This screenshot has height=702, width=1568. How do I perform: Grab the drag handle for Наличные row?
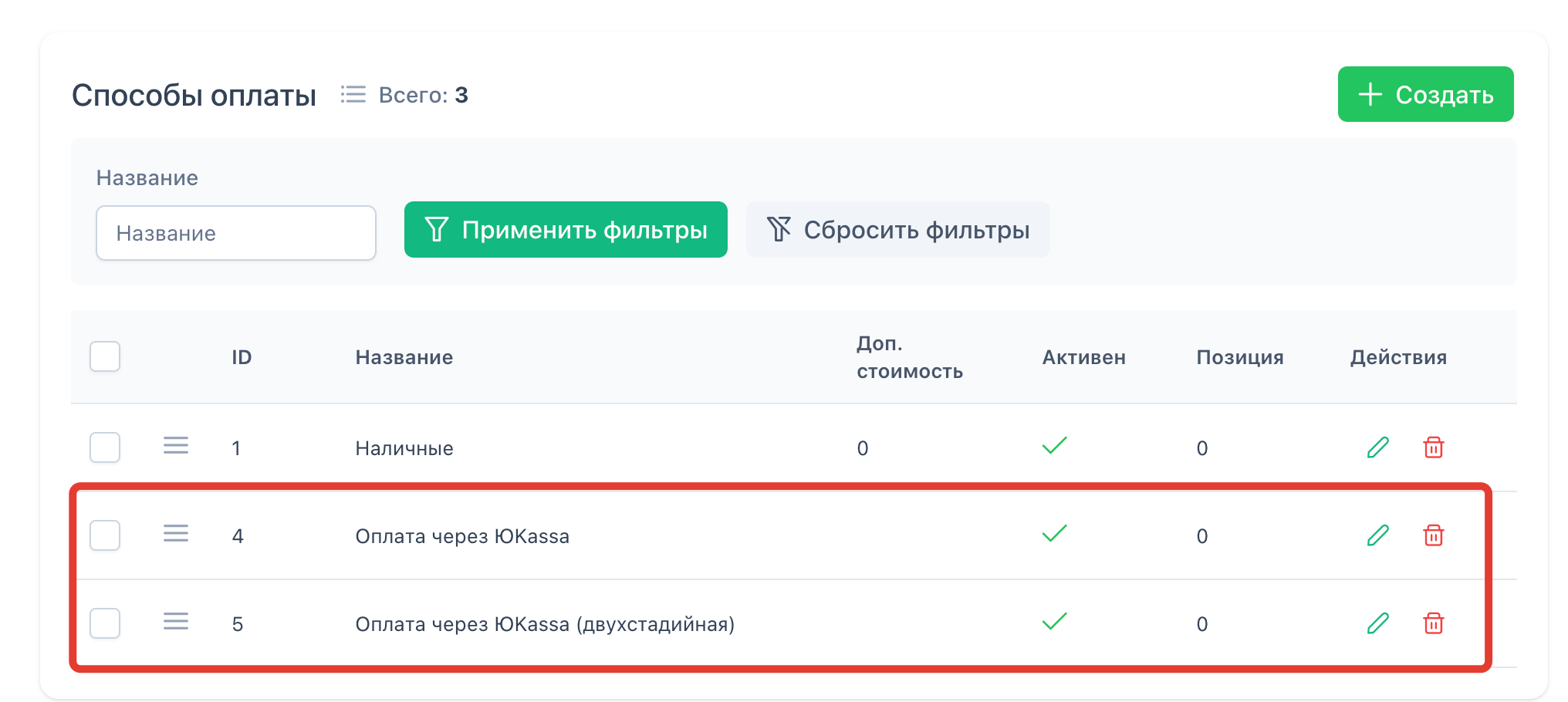pos(176,446)
